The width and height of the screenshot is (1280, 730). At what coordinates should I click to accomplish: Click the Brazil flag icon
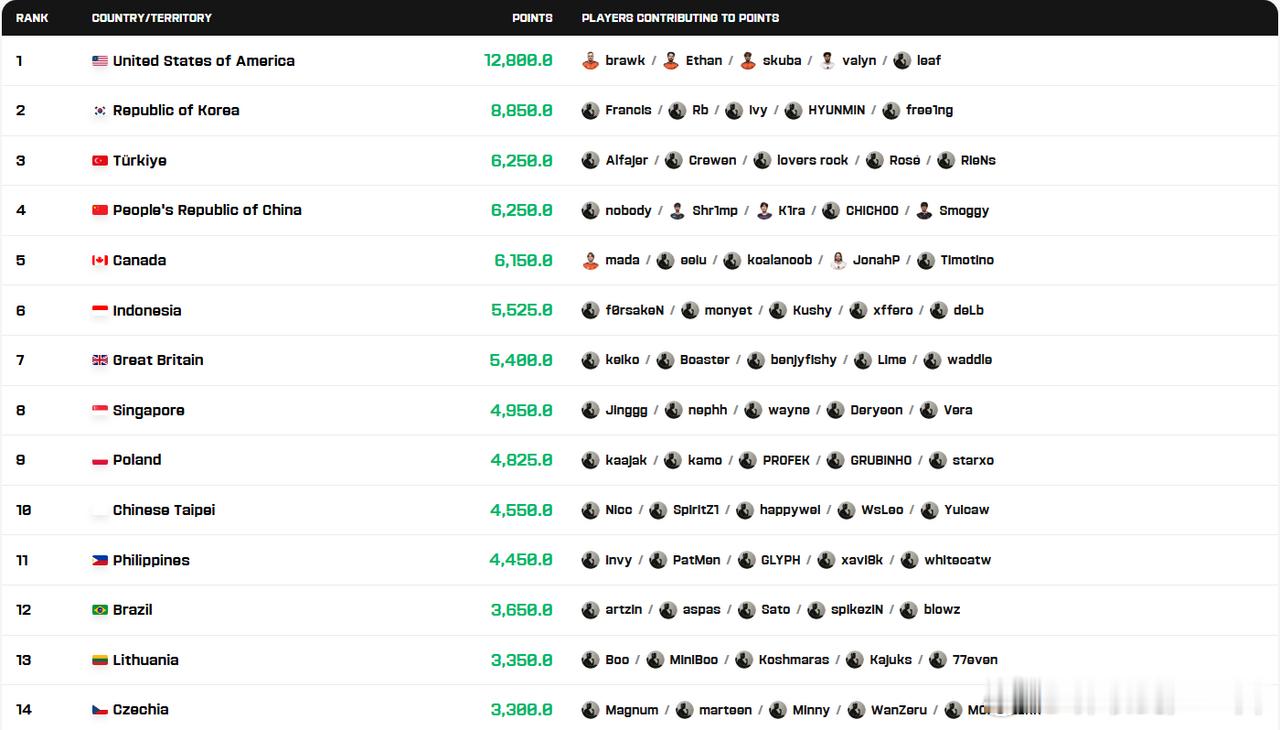(x=100, y=610)
